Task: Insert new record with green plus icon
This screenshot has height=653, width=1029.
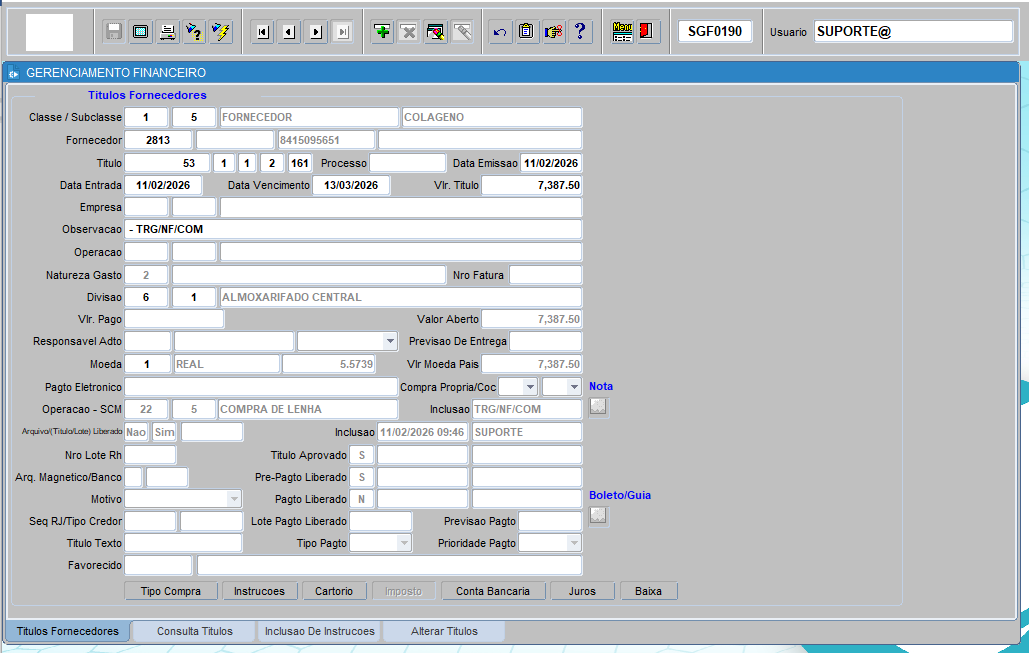Action: coord(381,32)
